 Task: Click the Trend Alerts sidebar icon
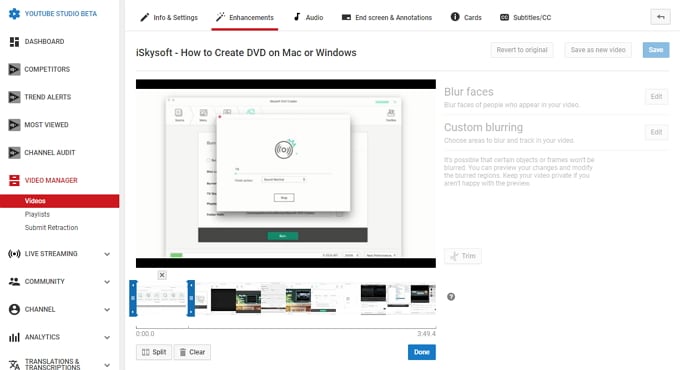pos(14,97)
